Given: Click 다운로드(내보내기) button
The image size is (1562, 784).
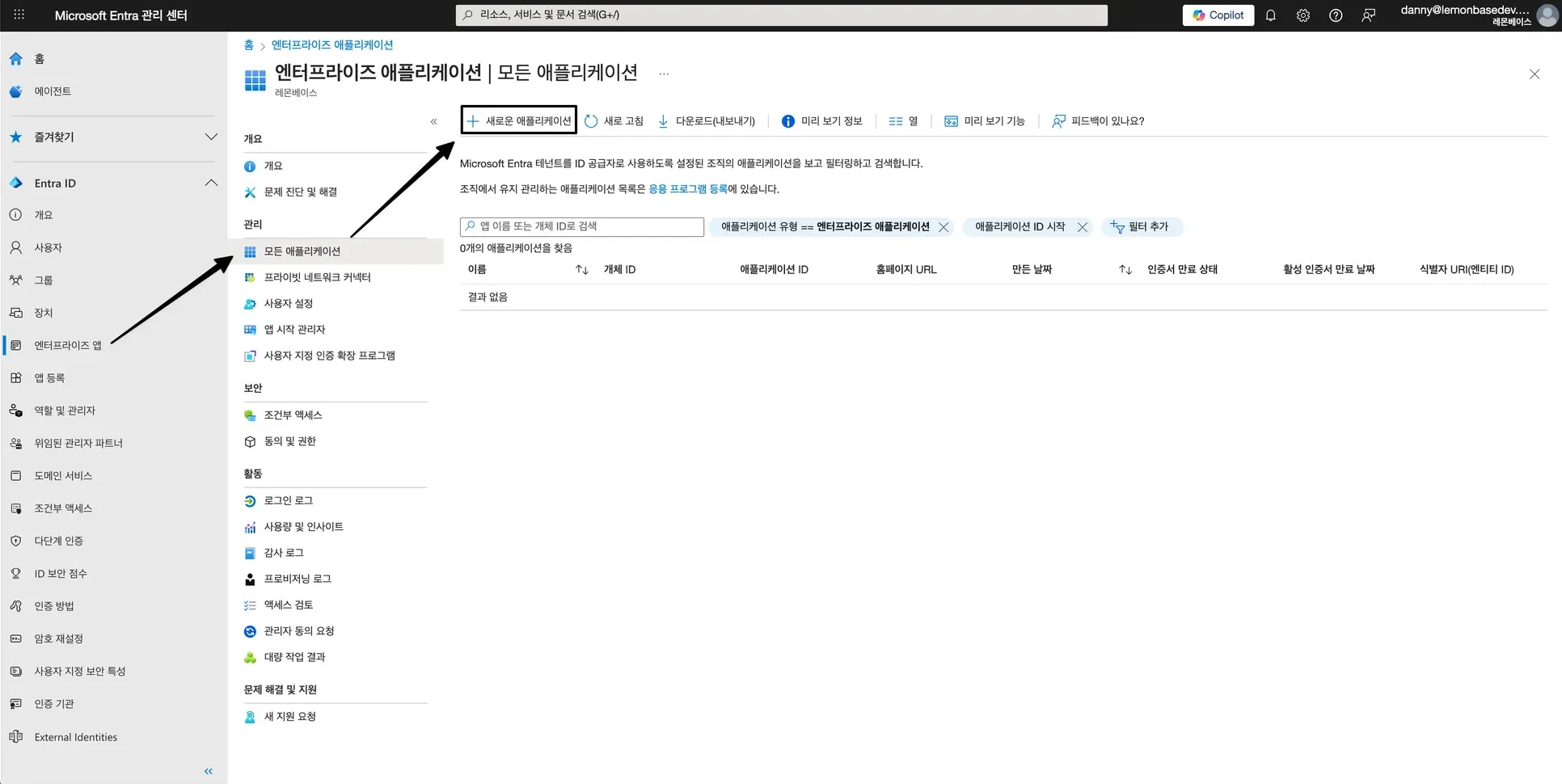Looking at the screenshot, I should (x=706, y=120).
